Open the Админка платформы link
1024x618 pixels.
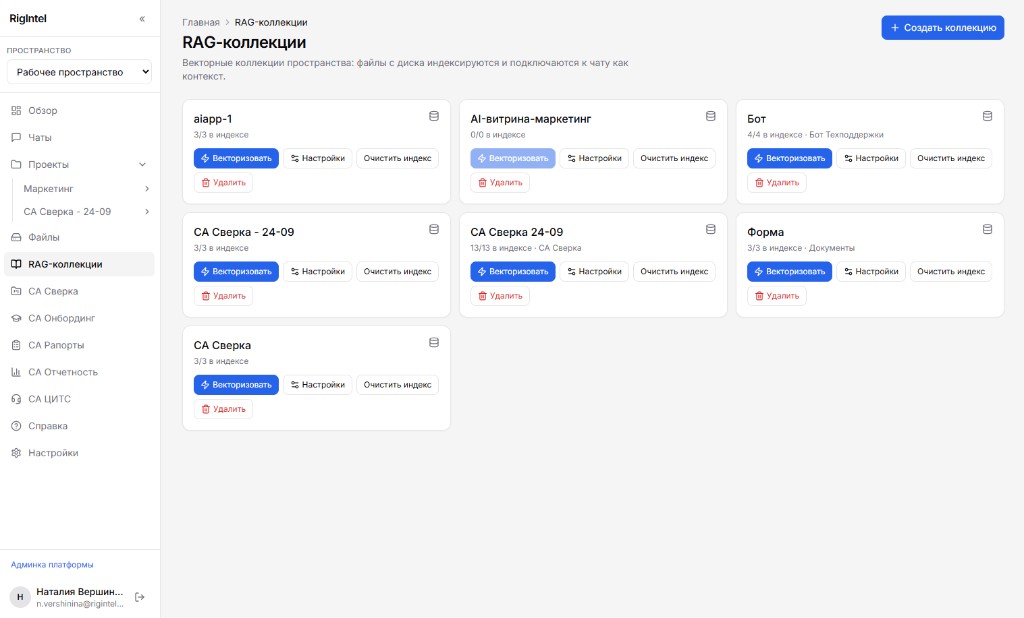tap(52, 564)
